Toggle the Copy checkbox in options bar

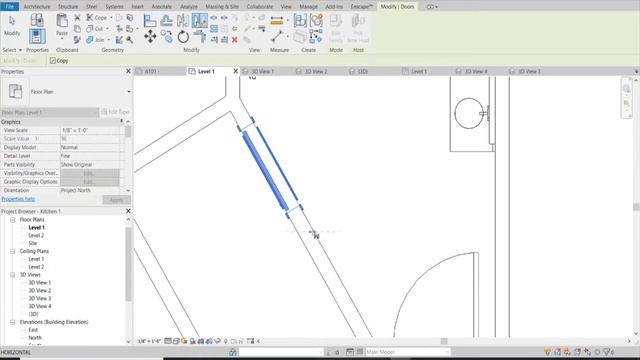53,60
